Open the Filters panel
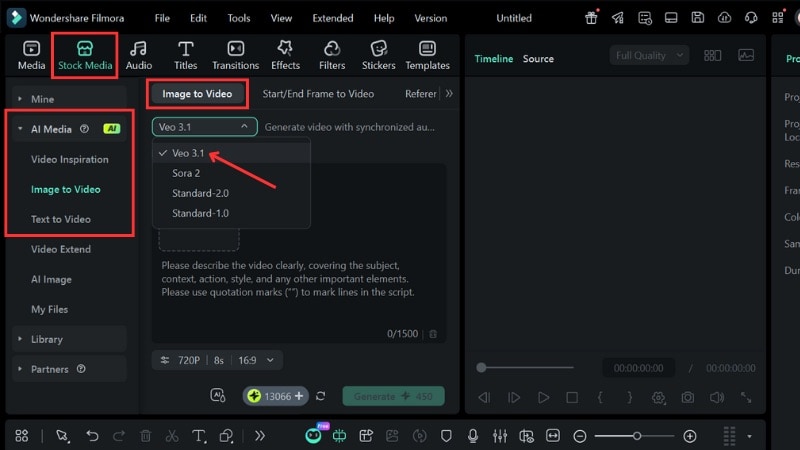800x450 pixels. [332, 55]
